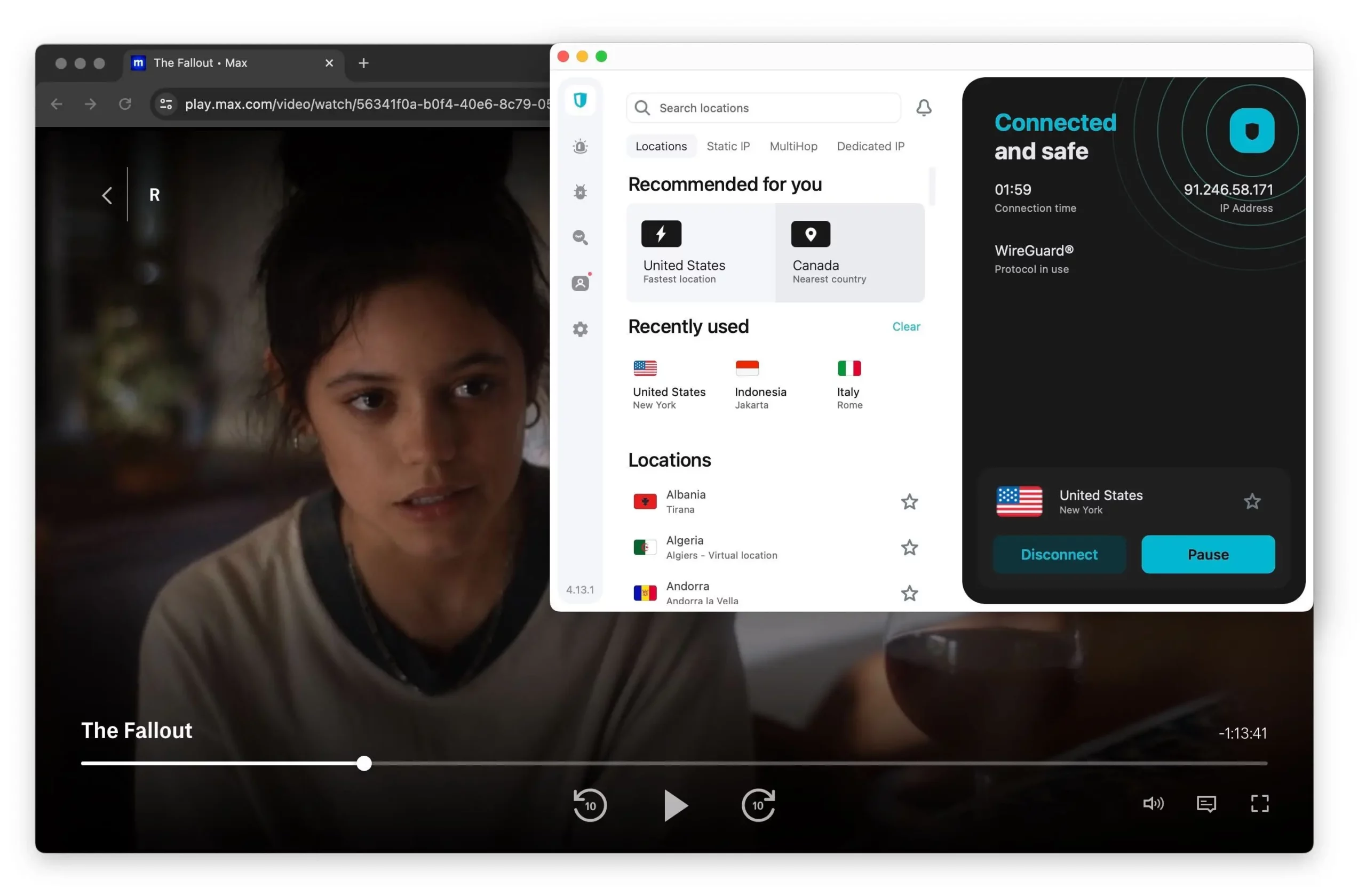Toggle favorite star for Albania location
The width and height of the screenshot is (1366, 896).
909,501
